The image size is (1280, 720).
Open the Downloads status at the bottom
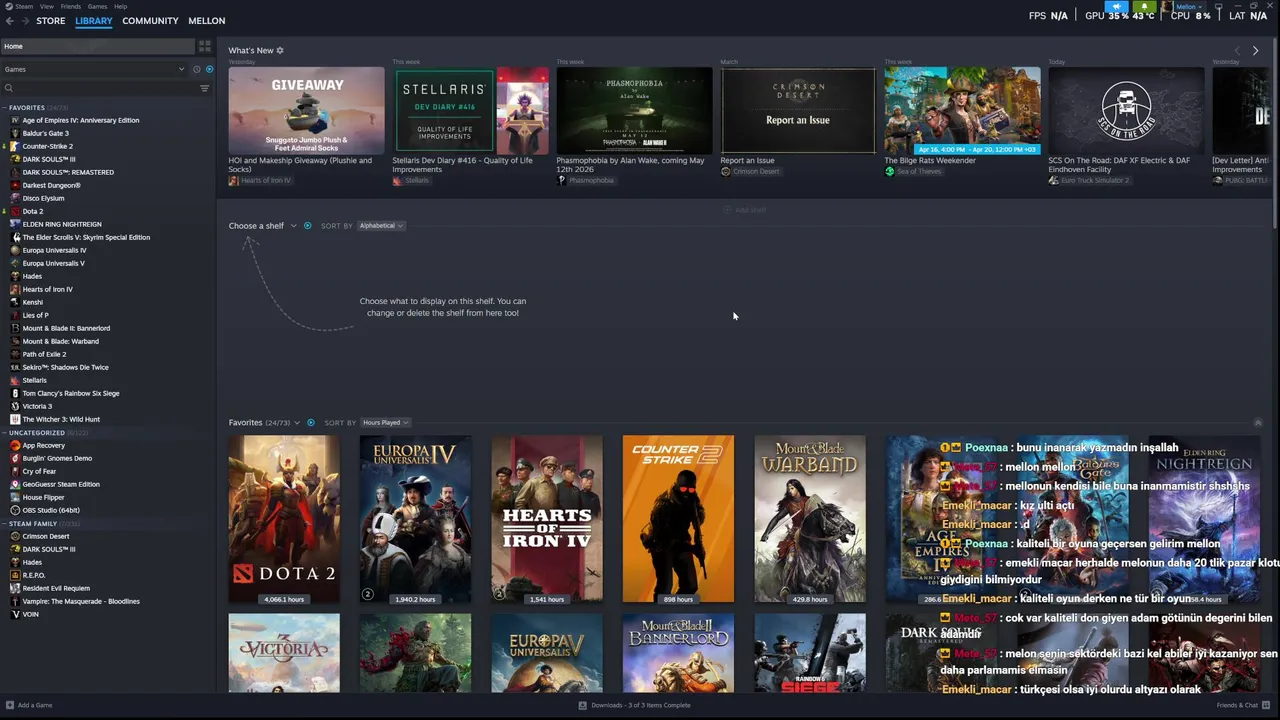tap(635, 705)
